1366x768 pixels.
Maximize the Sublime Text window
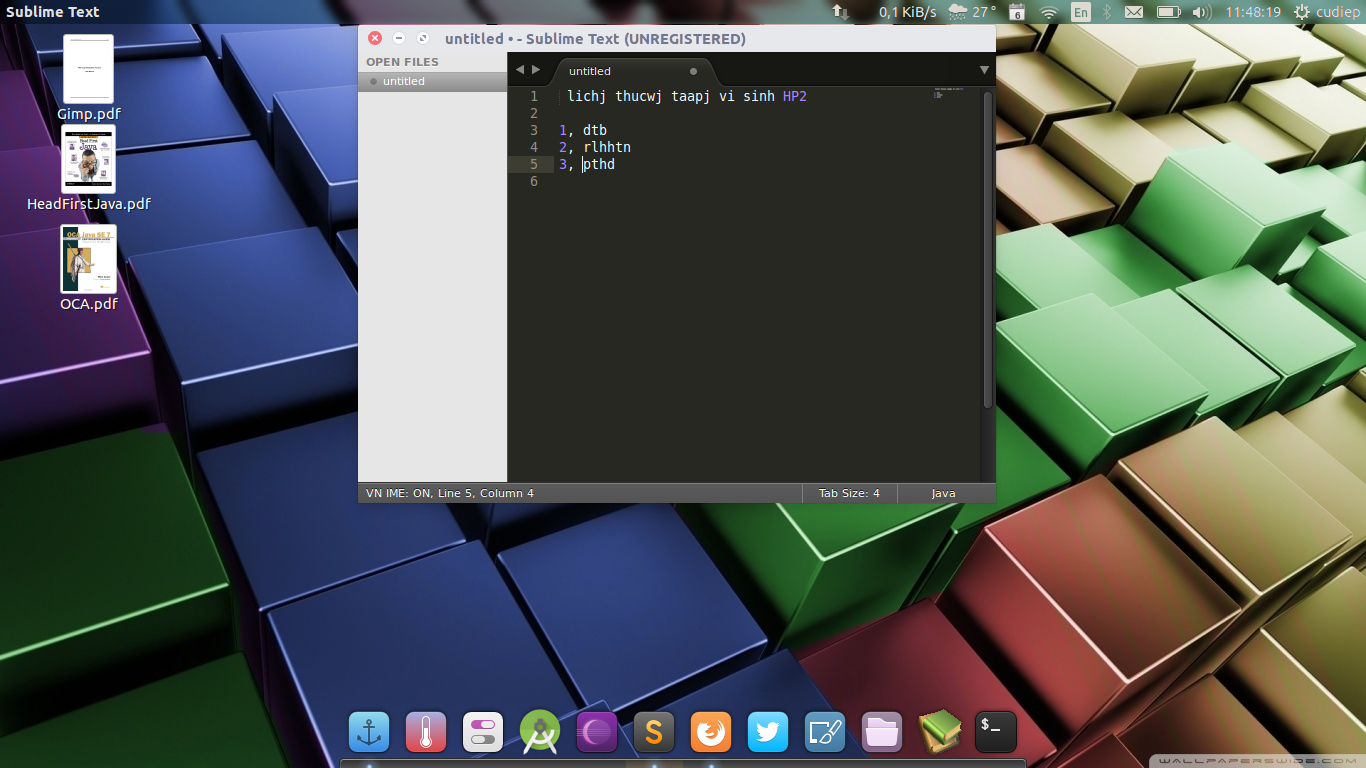coord(423,38)
